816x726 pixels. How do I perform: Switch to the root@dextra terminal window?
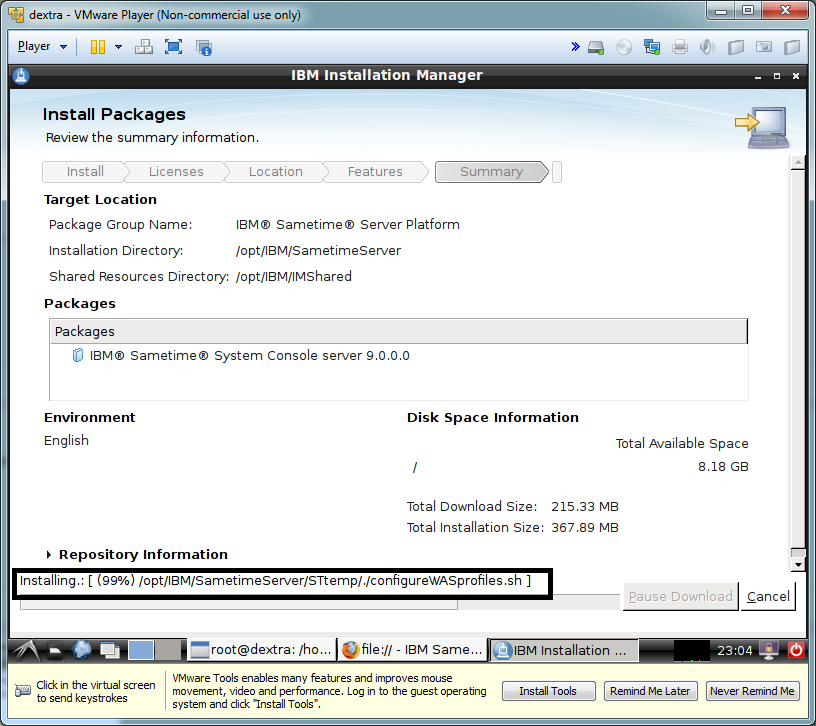261,650
